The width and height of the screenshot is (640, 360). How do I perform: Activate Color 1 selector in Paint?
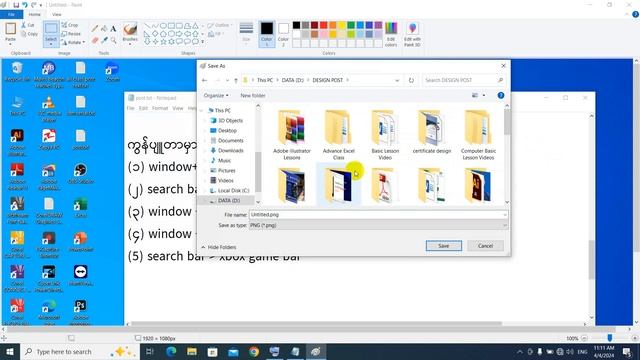267,34
